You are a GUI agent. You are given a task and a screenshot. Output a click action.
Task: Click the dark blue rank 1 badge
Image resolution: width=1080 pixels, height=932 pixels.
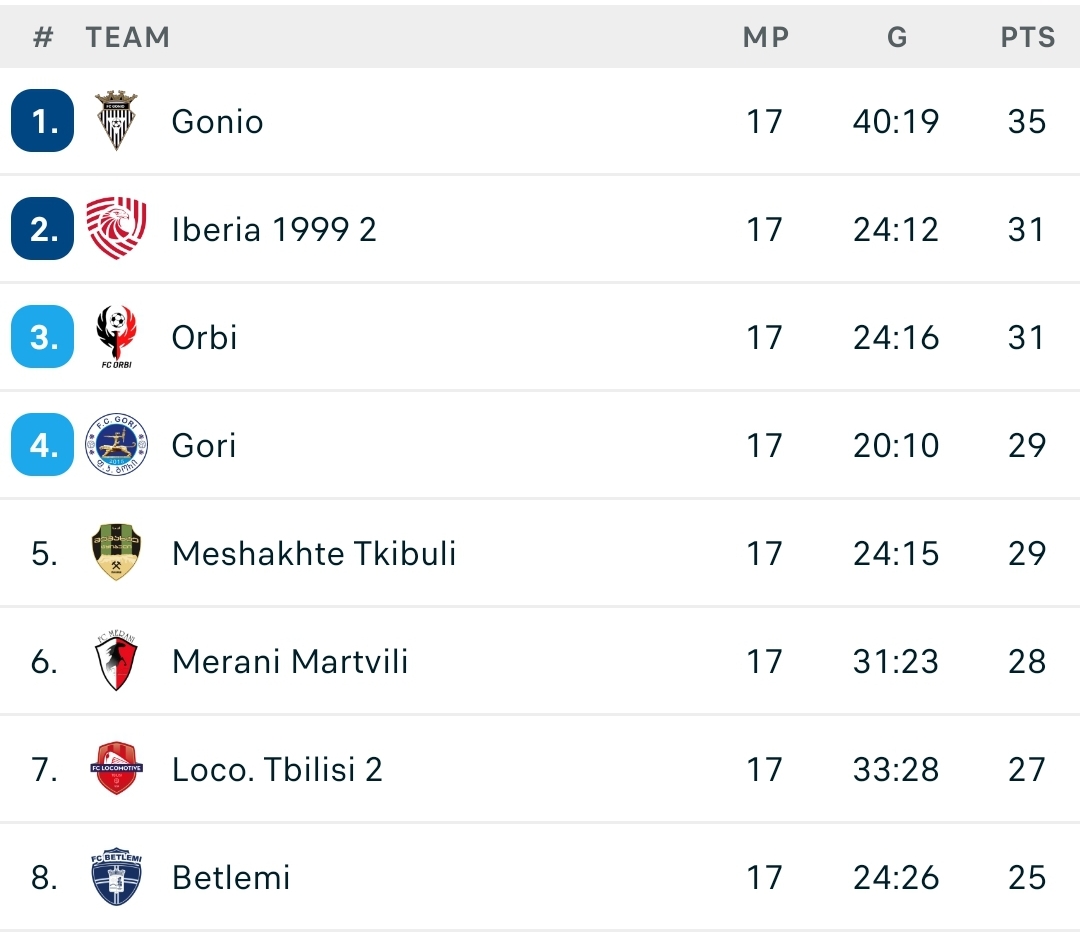click(x=43, y=121)
